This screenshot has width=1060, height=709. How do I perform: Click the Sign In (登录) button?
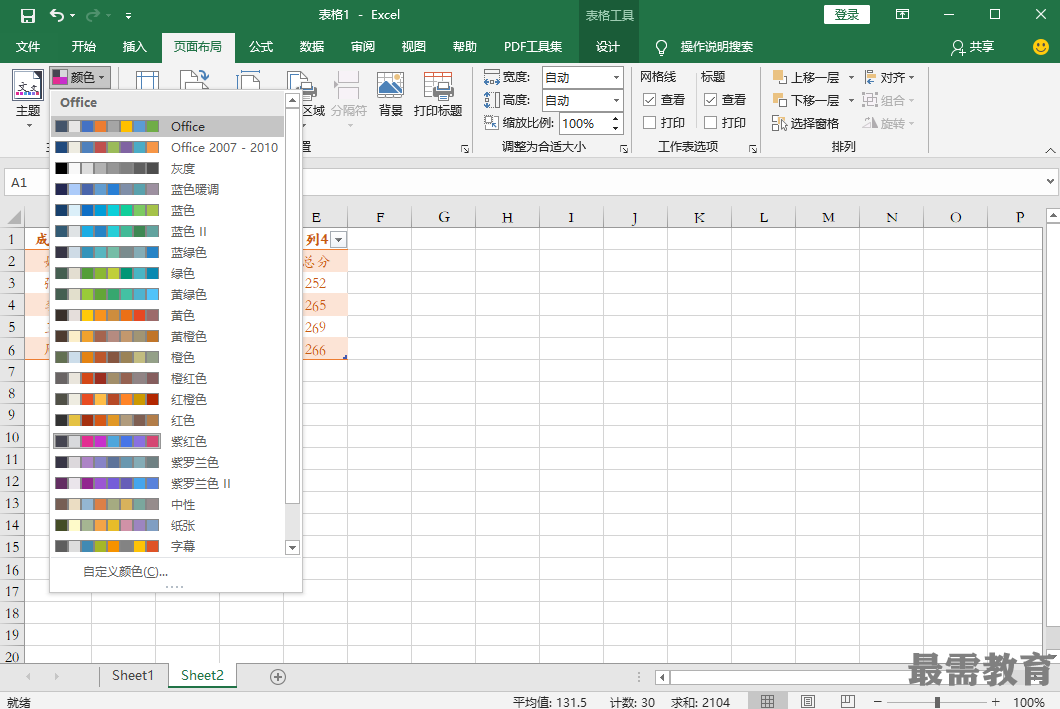click(846, 14)
